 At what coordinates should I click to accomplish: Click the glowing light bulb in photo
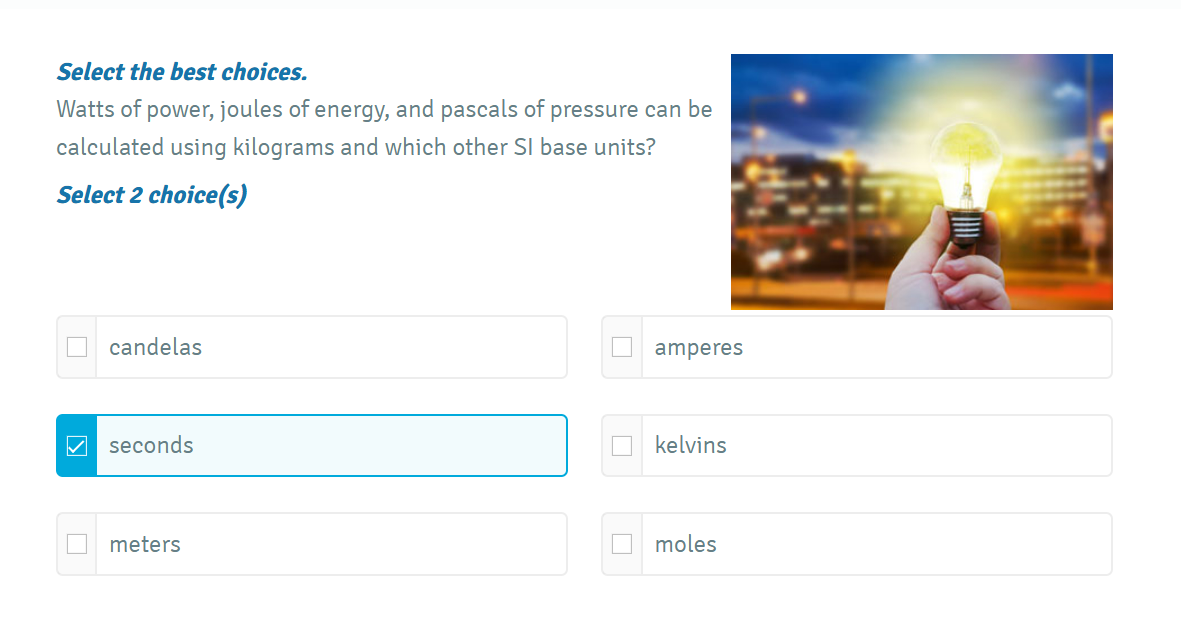coord(966,178)
